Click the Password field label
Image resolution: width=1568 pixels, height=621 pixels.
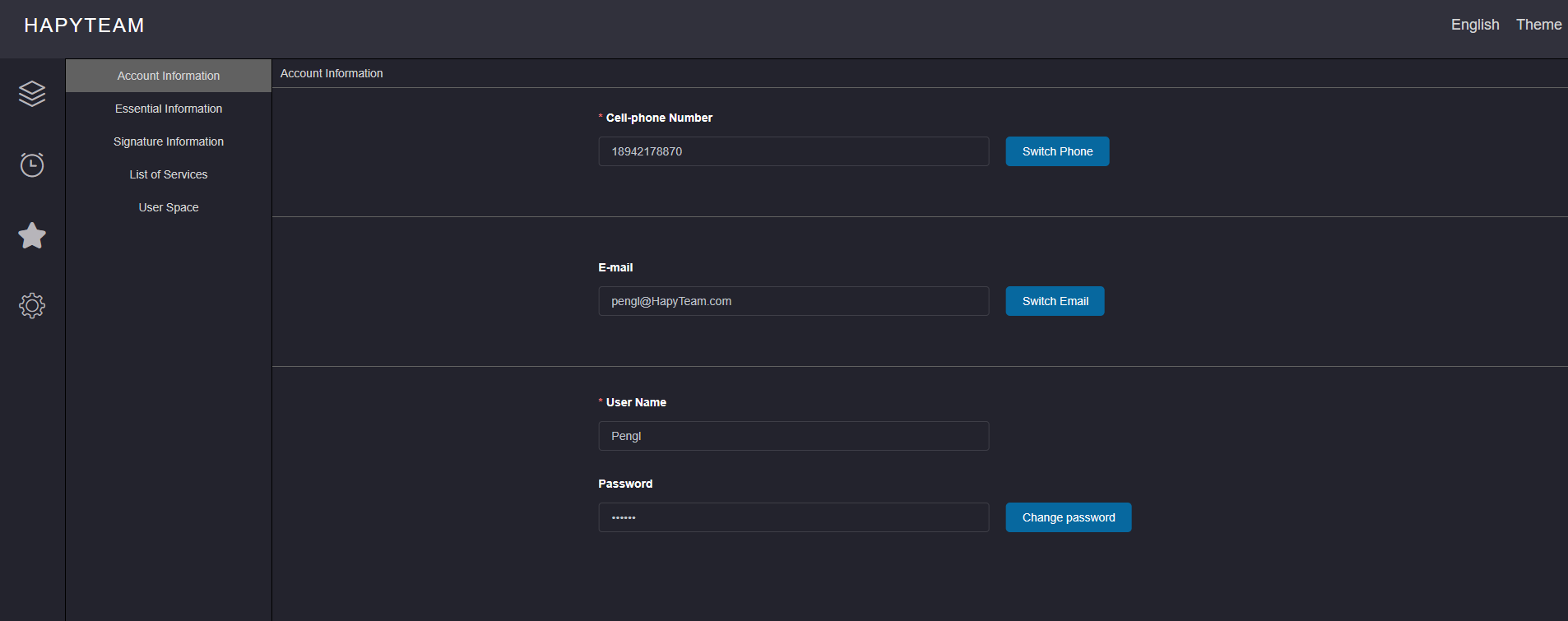point(625,484)
